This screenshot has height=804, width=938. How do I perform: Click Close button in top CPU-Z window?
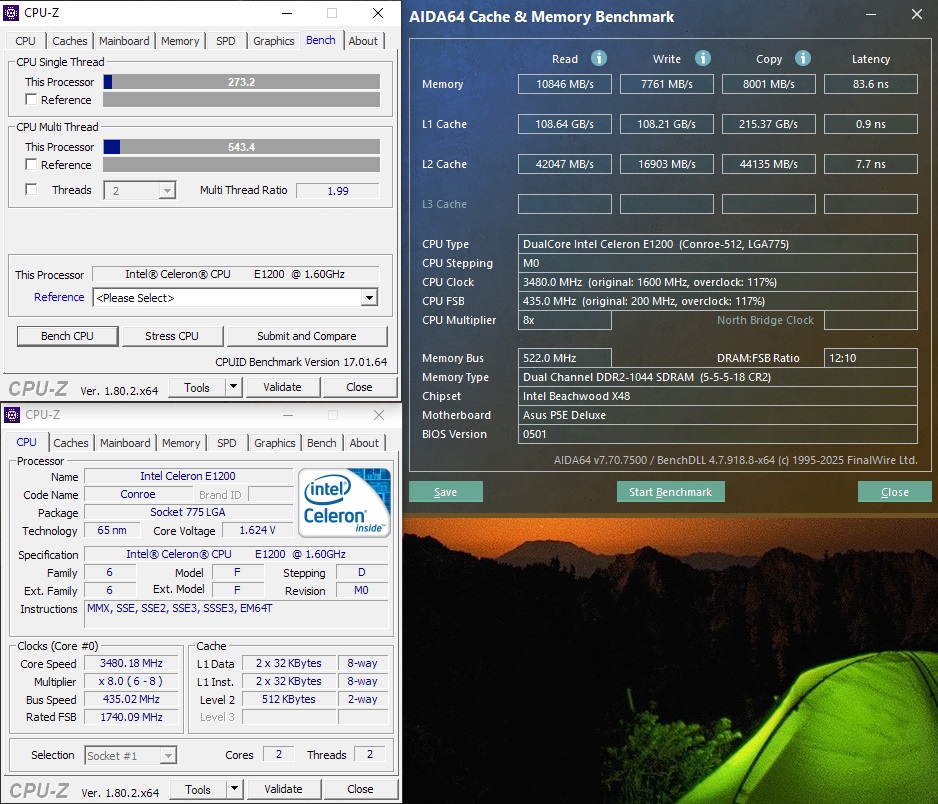point(360,387)
